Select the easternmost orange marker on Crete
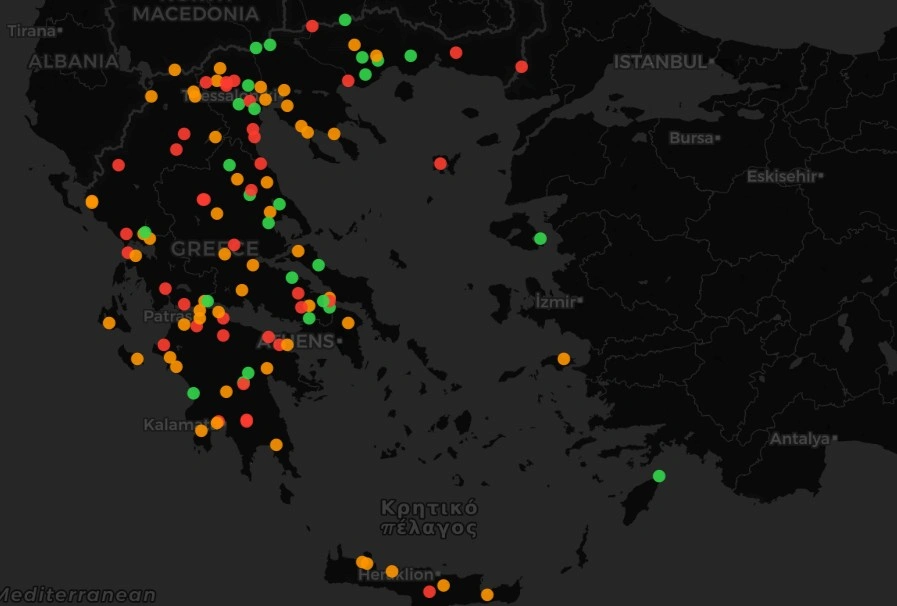The height and width of the screenshot is (606, 897). [487, 594]
